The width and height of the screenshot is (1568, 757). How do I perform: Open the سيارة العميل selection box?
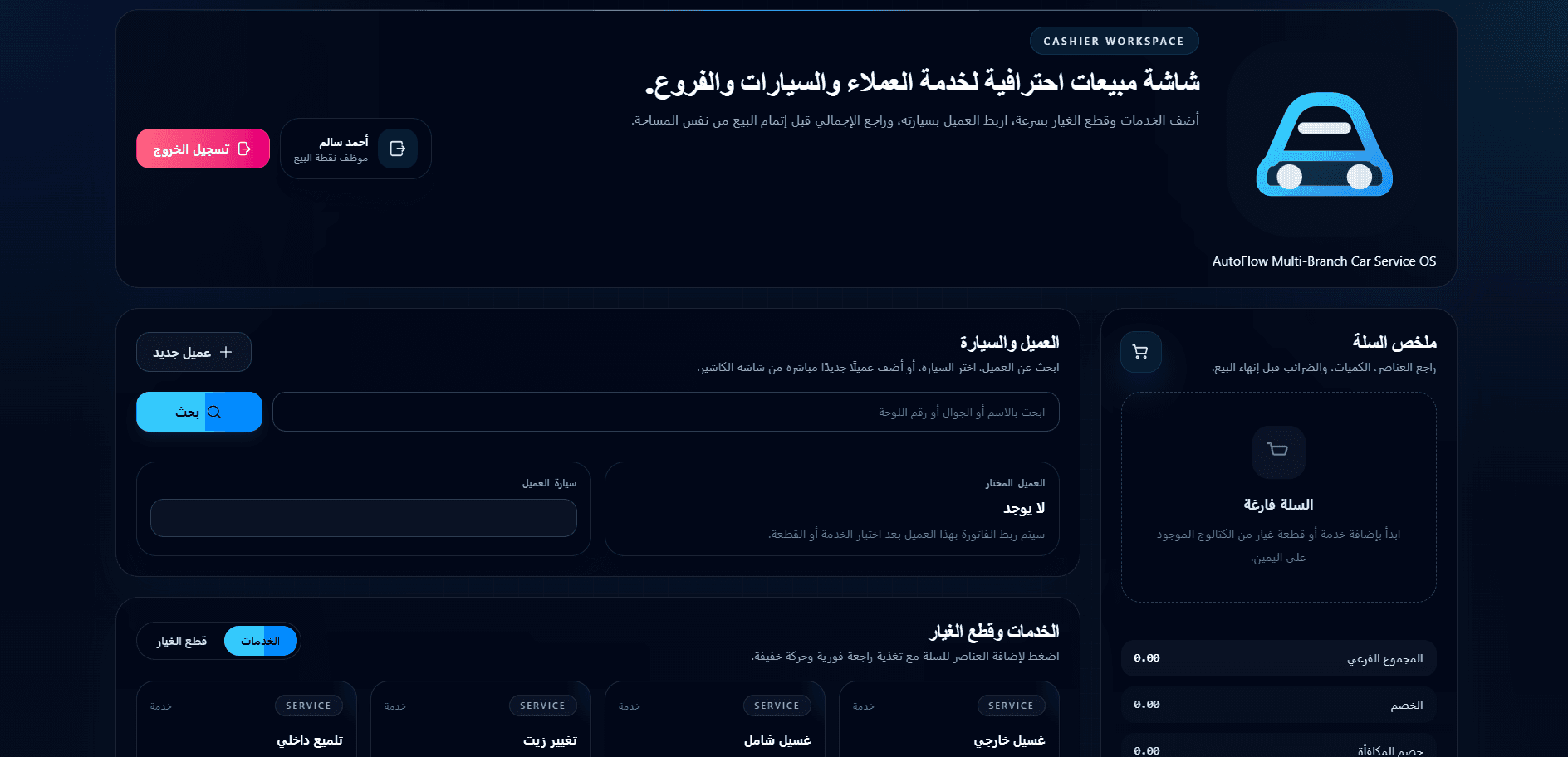tap(363, 518)
